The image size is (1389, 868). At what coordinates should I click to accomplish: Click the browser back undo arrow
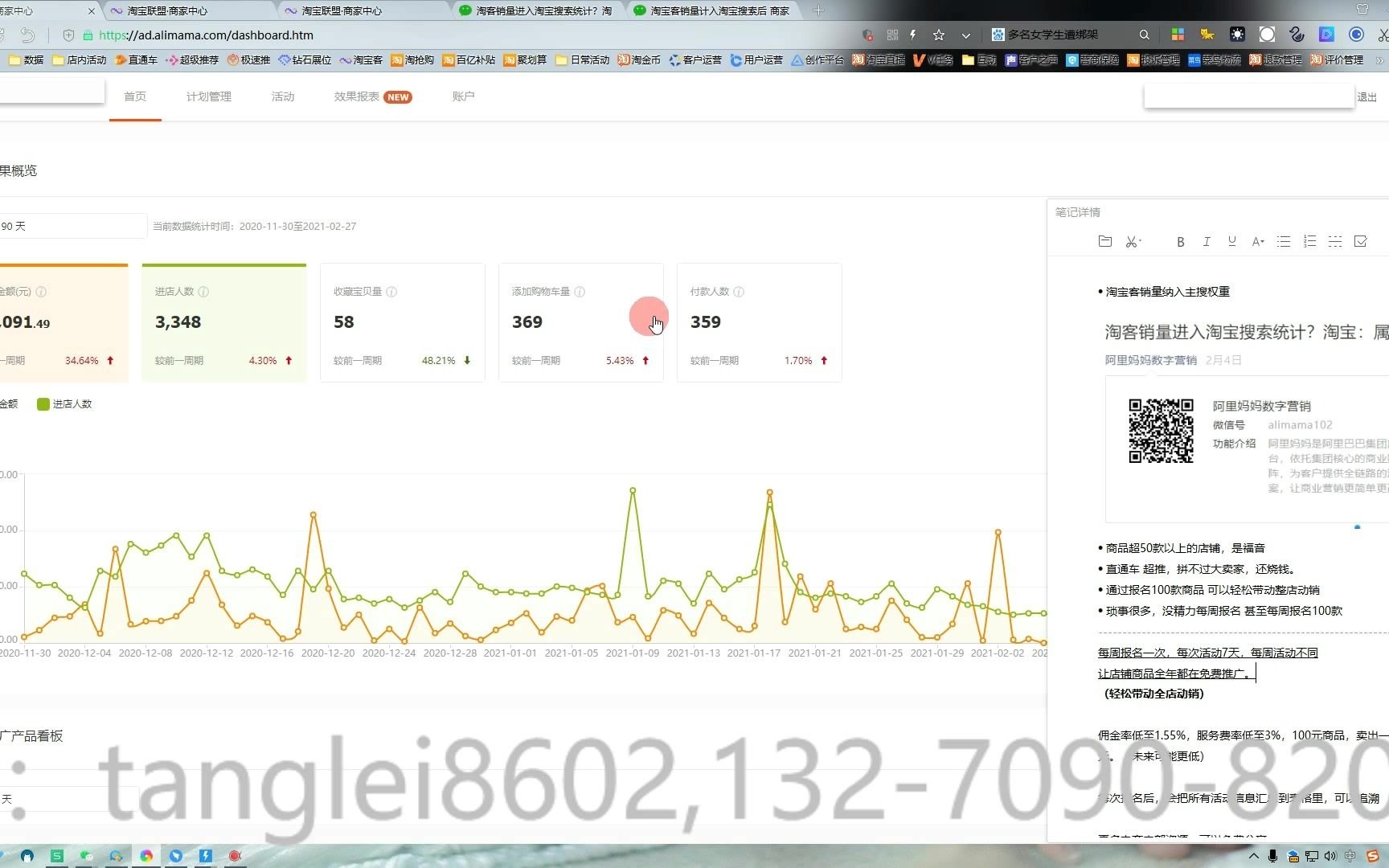[27, 35]
